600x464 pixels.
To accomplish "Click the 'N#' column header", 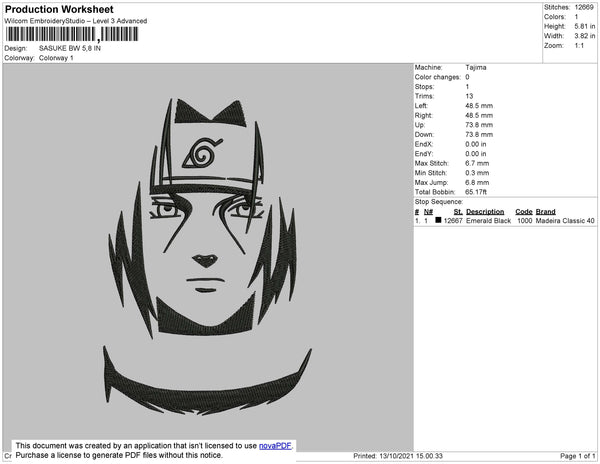I will point(428,212).
